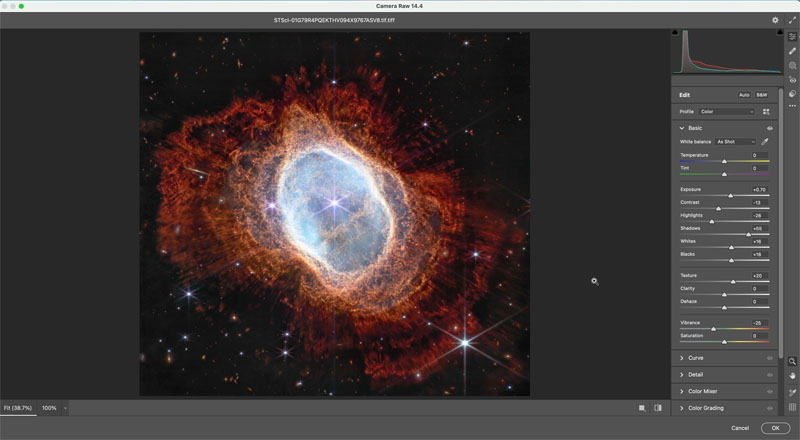Click the Texture value field +20

click(759, 276)
